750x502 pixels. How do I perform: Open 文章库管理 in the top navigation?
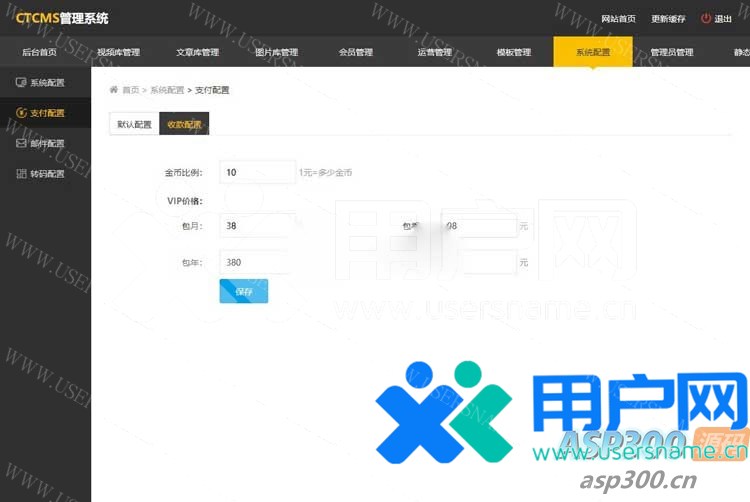click(x=198, y=52)
